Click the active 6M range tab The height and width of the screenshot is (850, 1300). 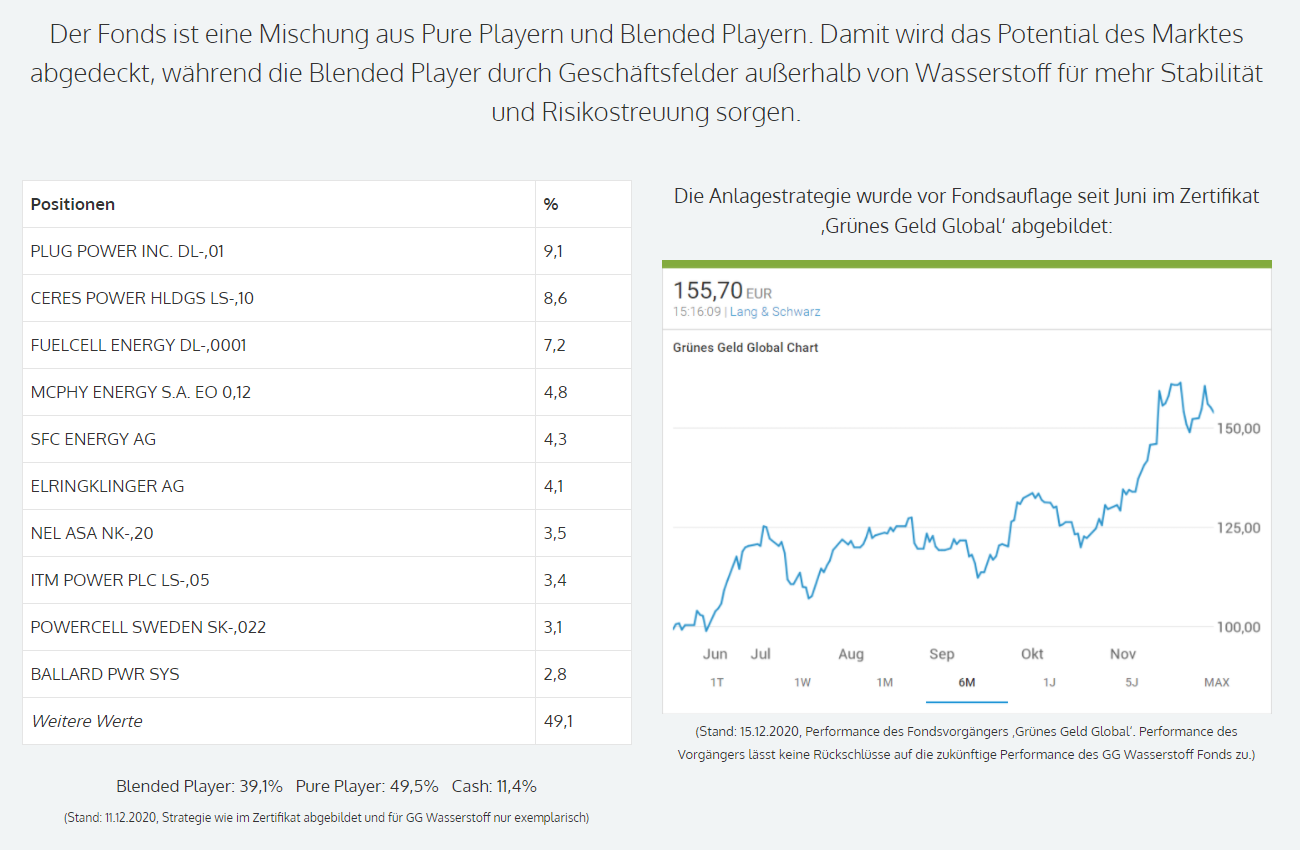(966, 682)
